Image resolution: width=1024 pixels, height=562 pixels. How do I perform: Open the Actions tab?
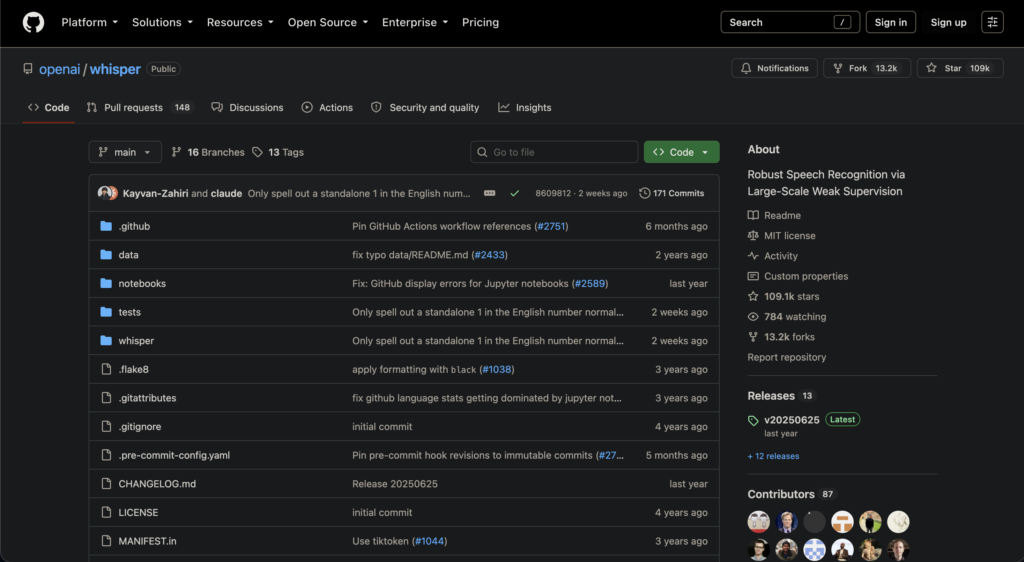(327, 108)
